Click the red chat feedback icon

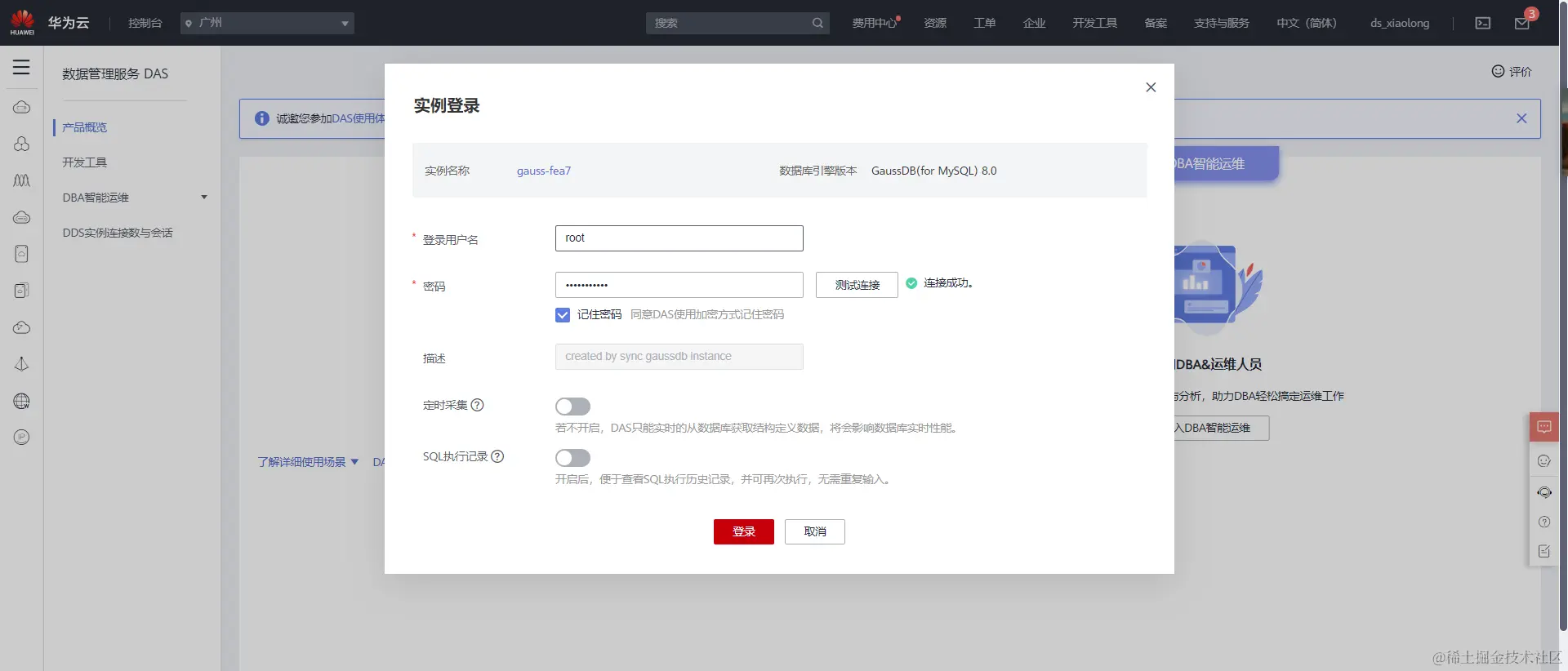click(1544, 427)
